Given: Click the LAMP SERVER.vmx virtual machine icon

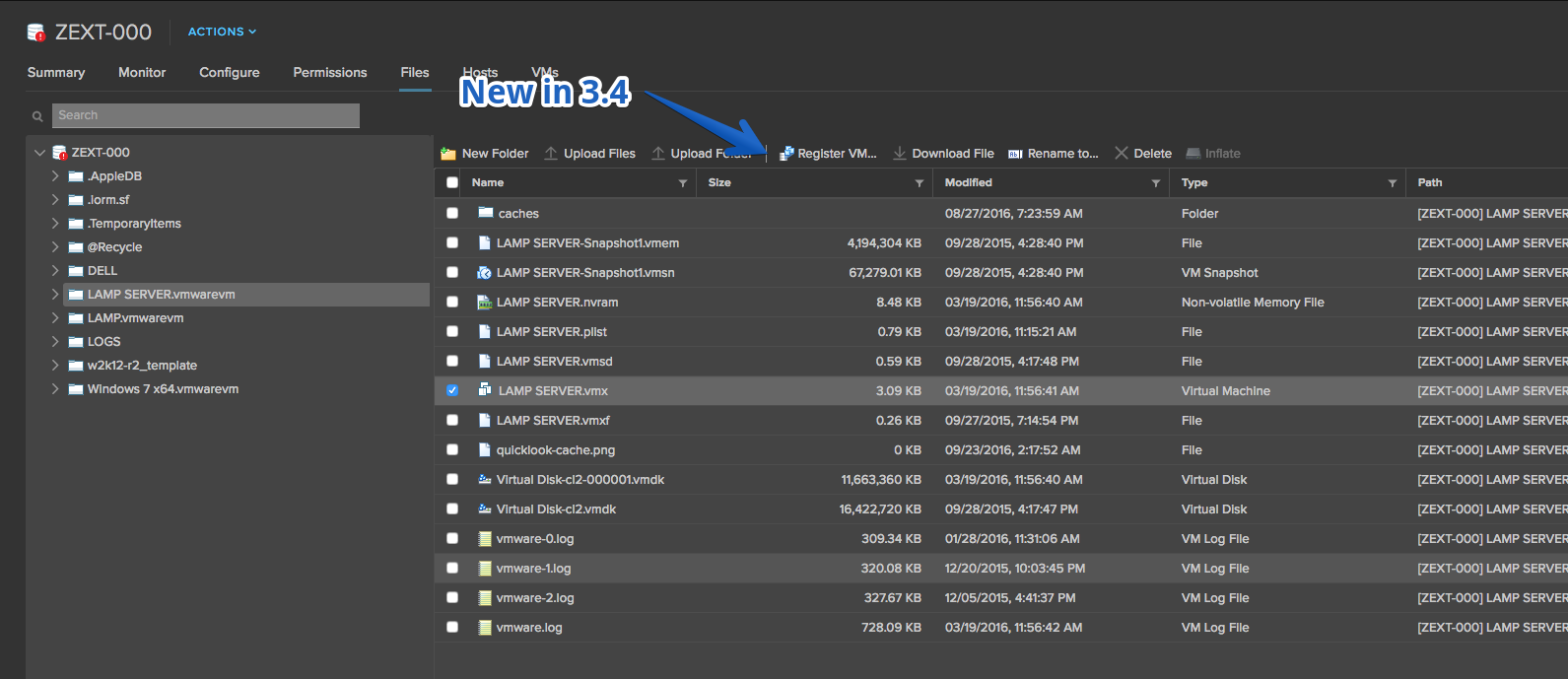Looking at the screenshot, I should (485, 390).
